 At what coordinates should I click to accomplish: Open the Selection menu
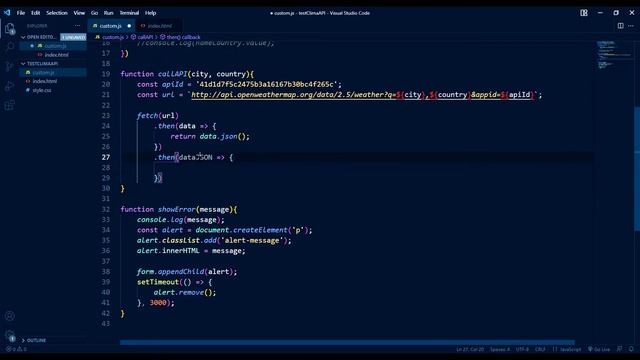[57, 13]
